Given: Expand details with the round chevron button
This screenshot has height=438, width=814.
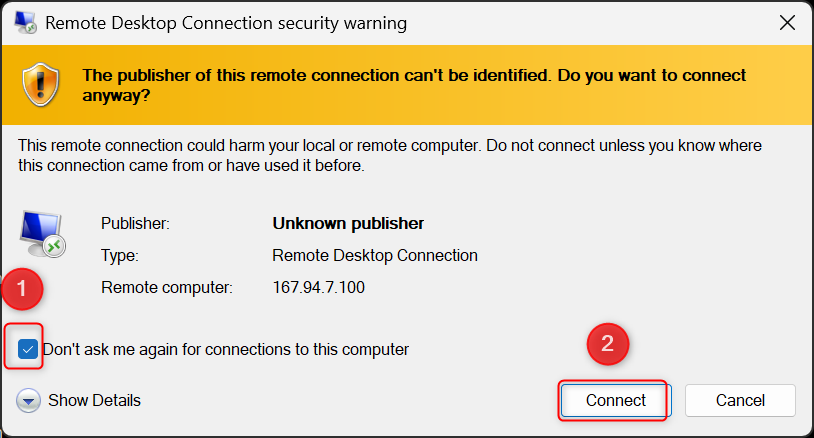Looking at the screenshot, I should [28, 401].
